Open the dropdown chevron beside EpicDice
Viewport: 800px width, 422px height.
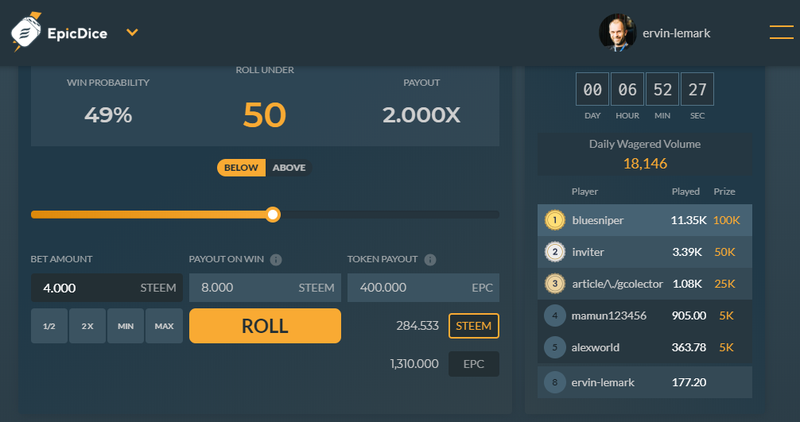coord(132,33)
